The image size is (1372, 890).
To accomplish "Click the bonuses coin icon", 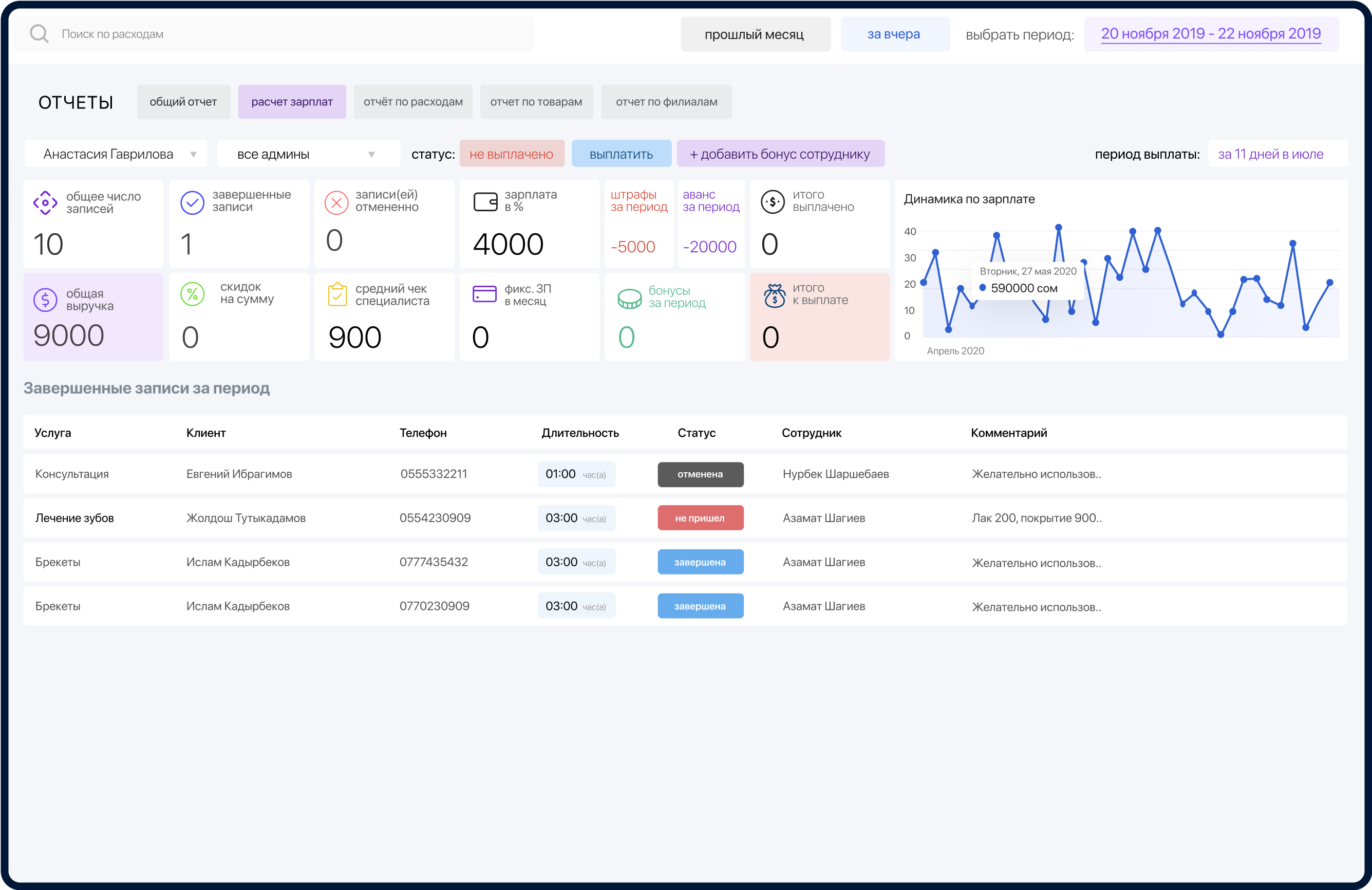I will 629,298.
